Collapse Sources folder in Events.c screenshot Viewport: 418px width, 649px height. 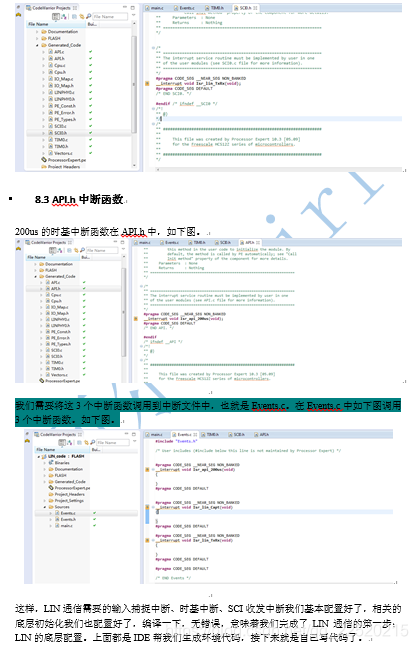coord(45,507)
